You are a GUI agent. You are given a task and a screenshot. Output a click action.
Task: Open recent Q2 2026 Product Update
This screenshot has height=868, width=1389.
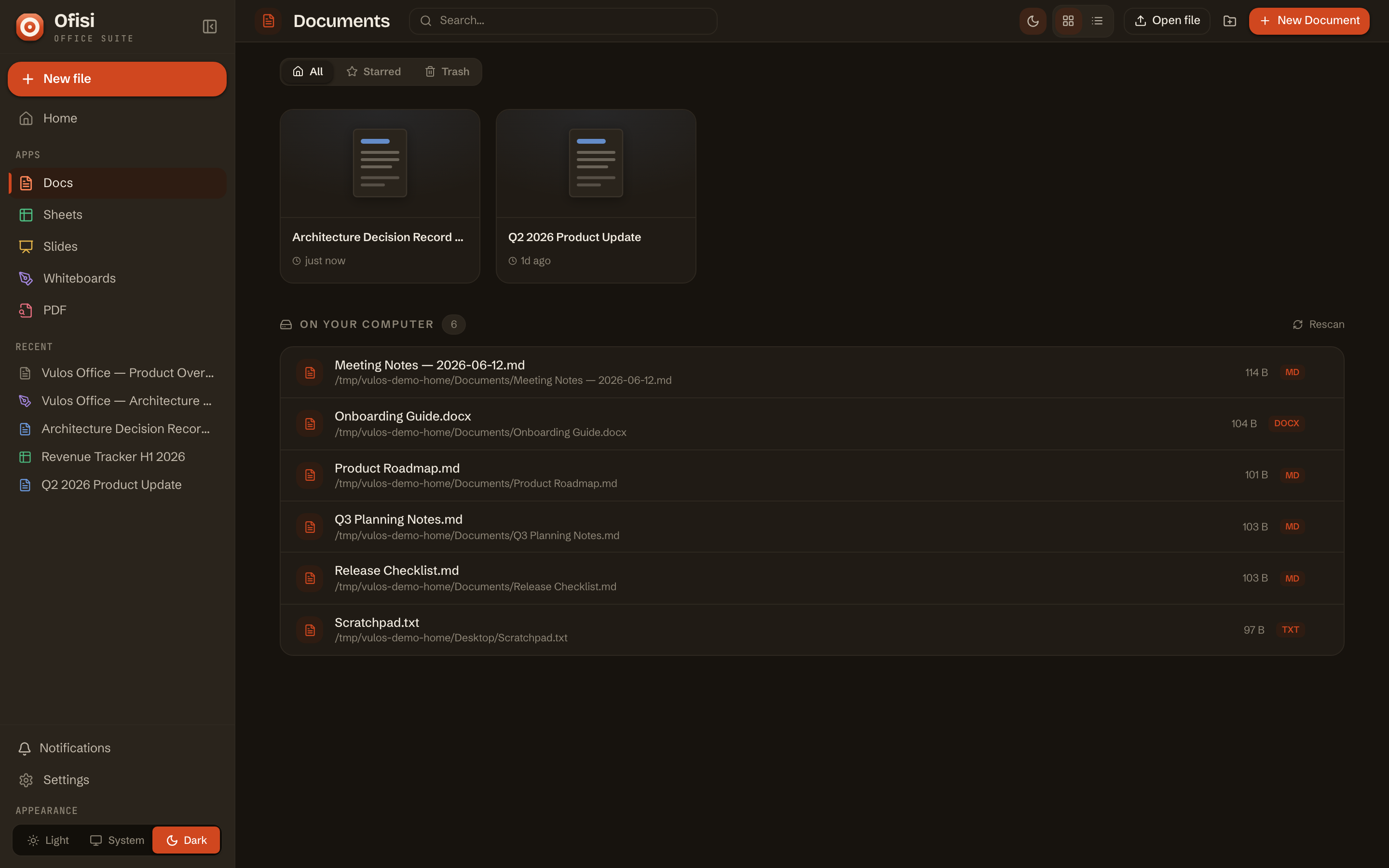(117, 485)
